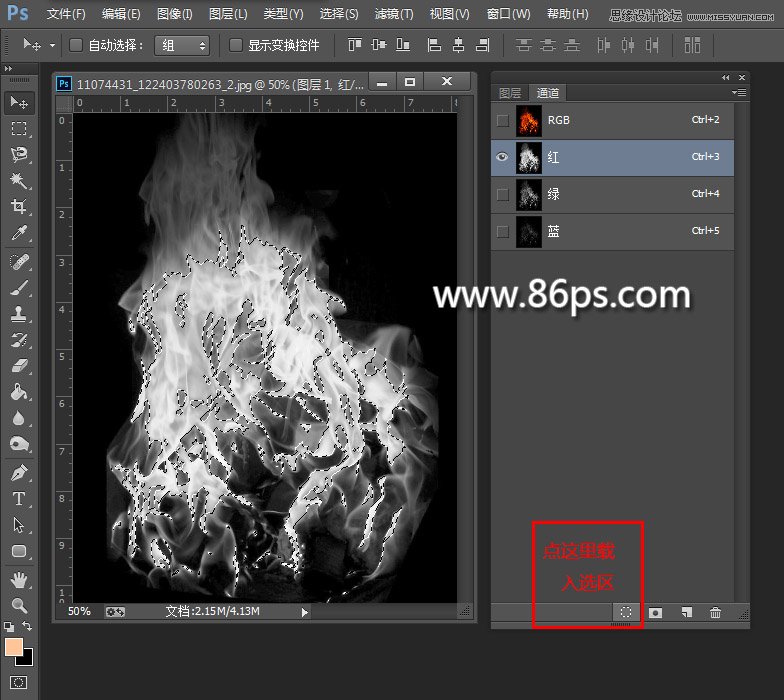This screenshot has height=700, width=784.
Task: Select the Healing Brush tool
Action: (19, 262)
